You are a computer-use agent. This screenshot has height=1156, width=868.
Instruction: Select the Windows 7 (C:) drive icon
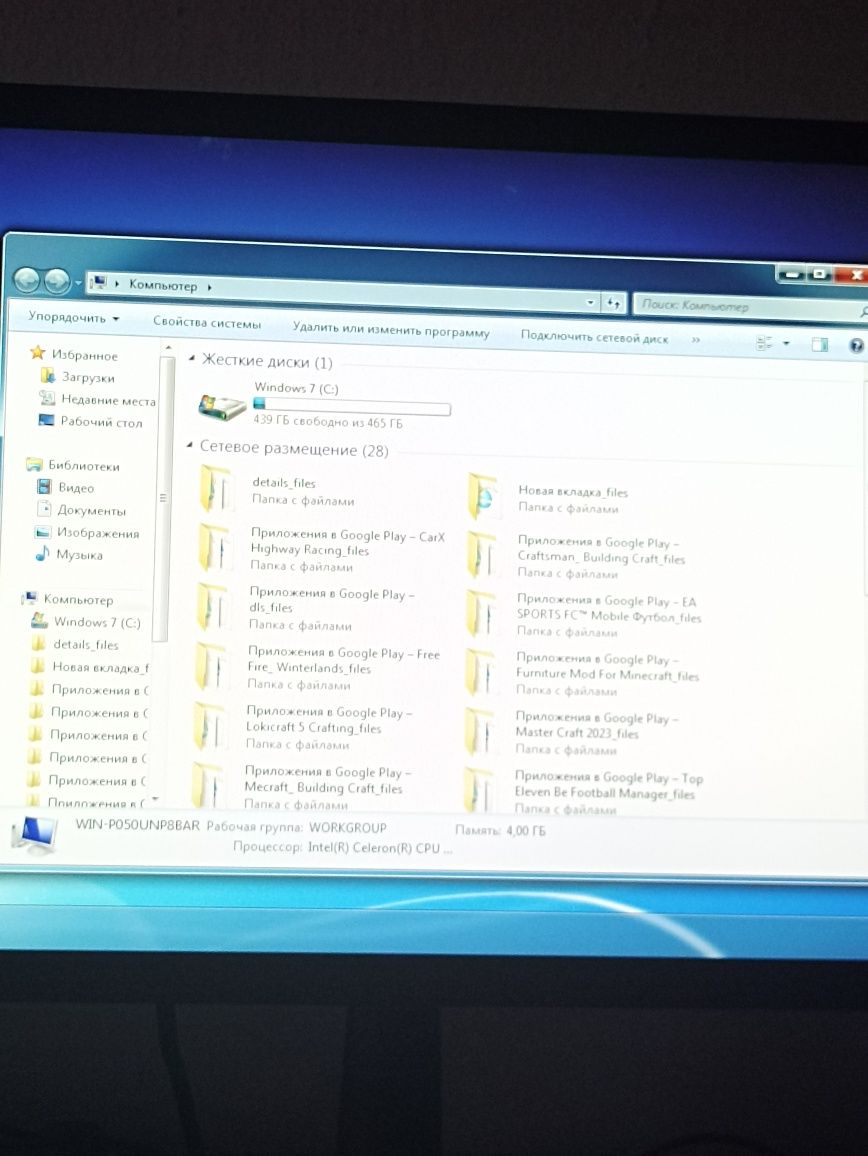(222, 406)
